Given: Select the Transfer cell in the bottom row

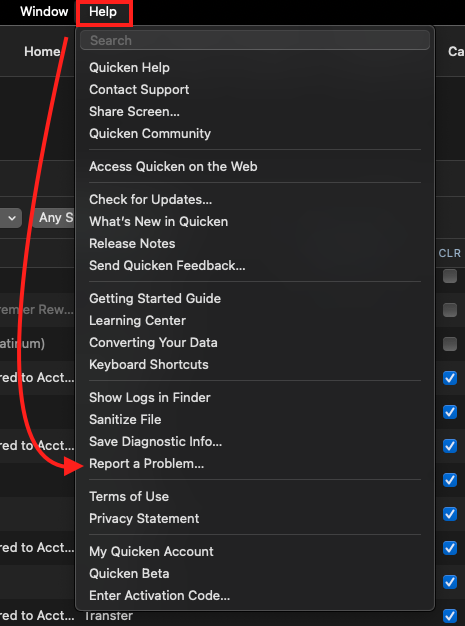Looking at the screenshot, I should coord(108,616).
